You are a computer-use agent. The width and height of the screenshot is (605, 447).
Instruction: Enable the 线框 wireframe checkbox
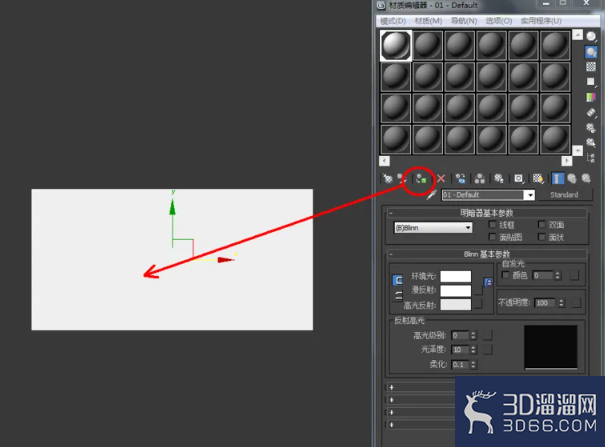(492, 224)
